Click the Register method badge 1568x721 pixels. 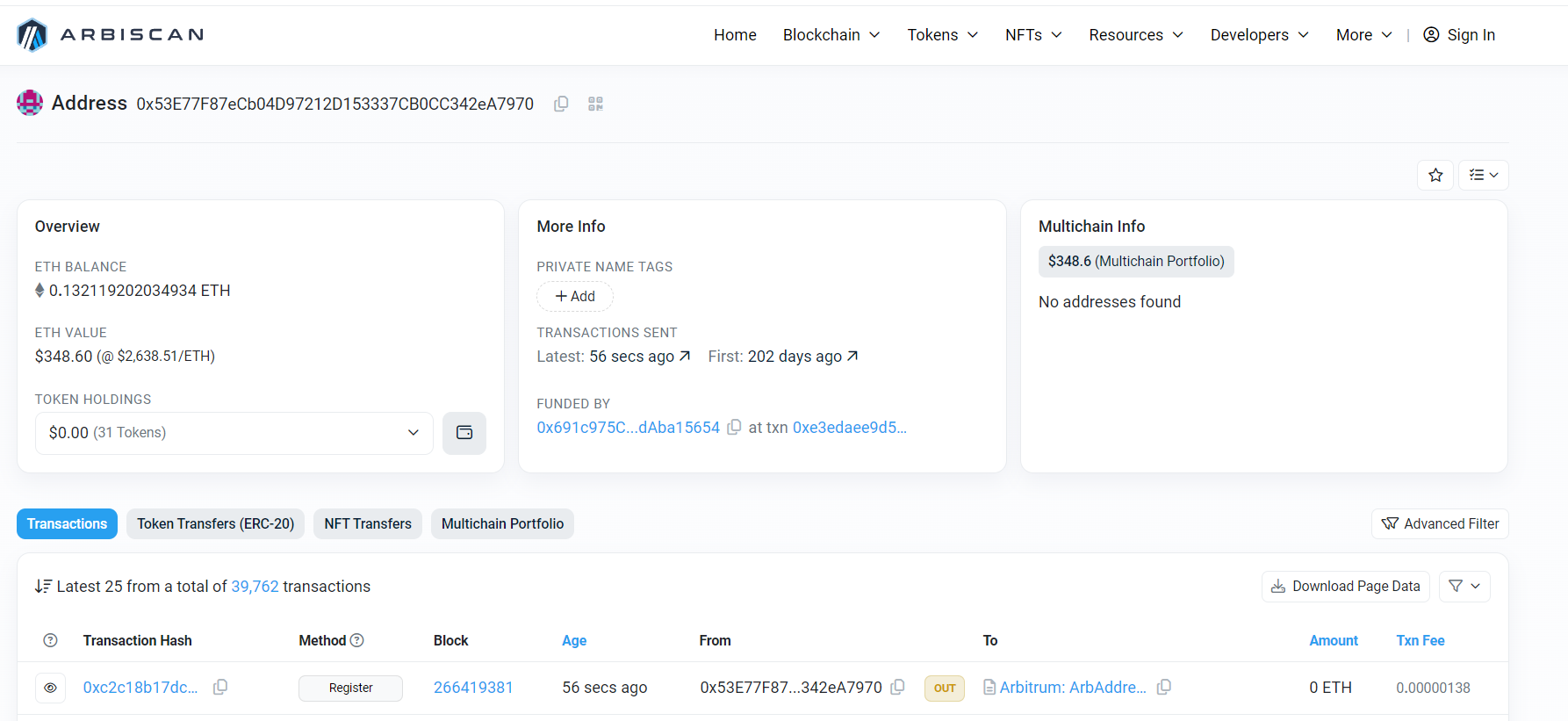click(x=350, y=689)
